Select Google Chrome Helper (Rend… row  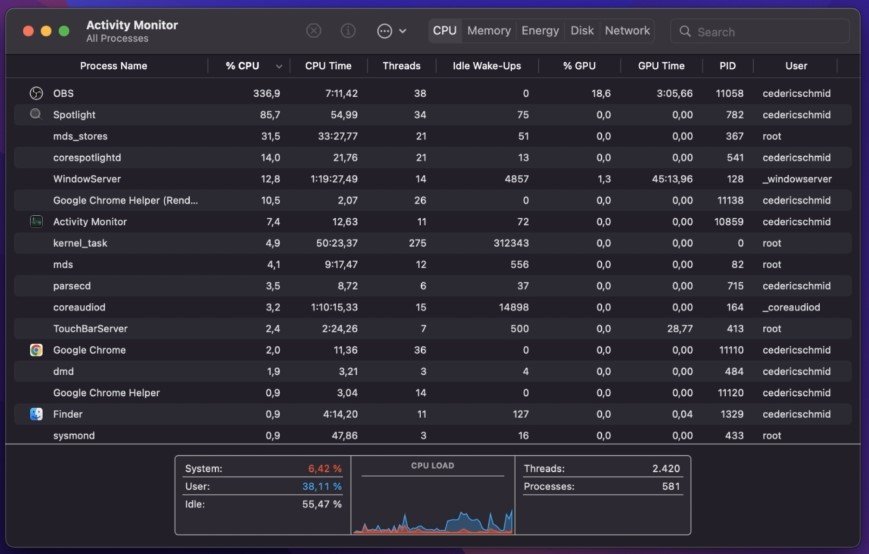coord(432,201)
